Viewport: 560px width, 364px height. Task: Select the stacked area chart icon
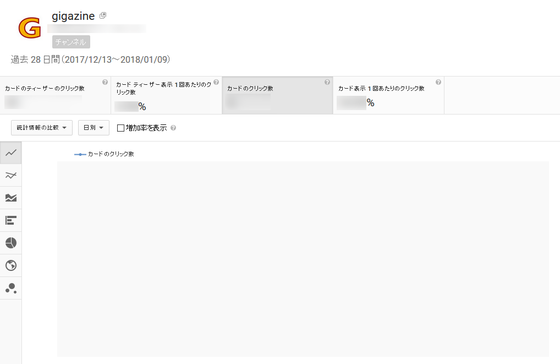11,198
